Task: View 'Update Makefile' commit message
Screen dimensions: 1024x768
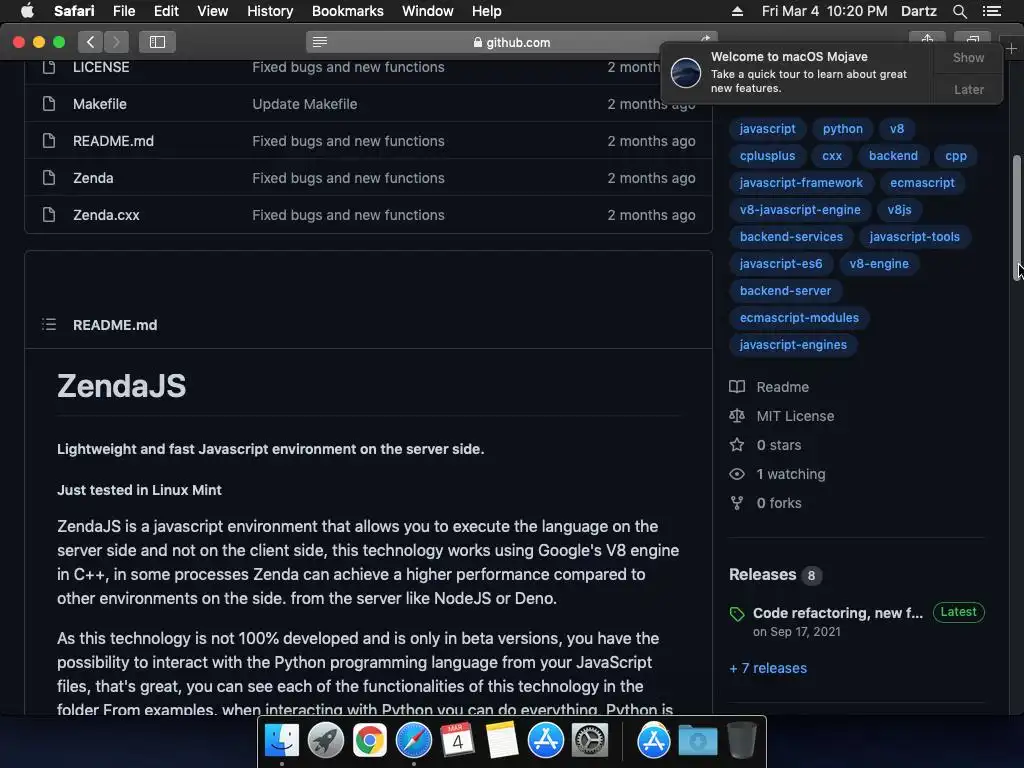Action: (x=305, y=104)
